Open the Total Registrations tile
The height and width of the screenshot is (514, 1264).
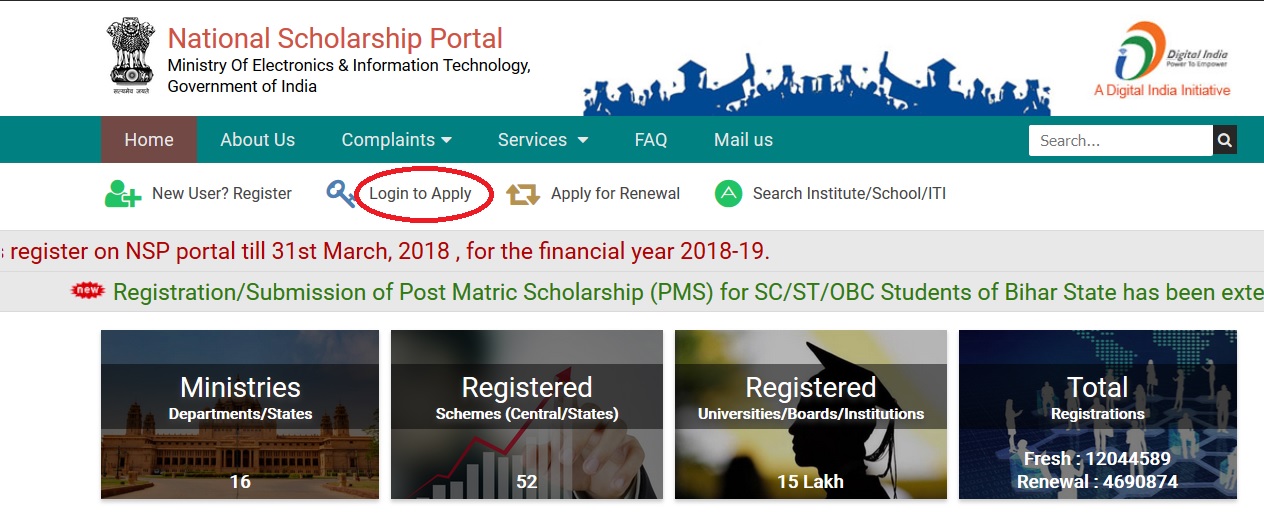pos(1097,414)
